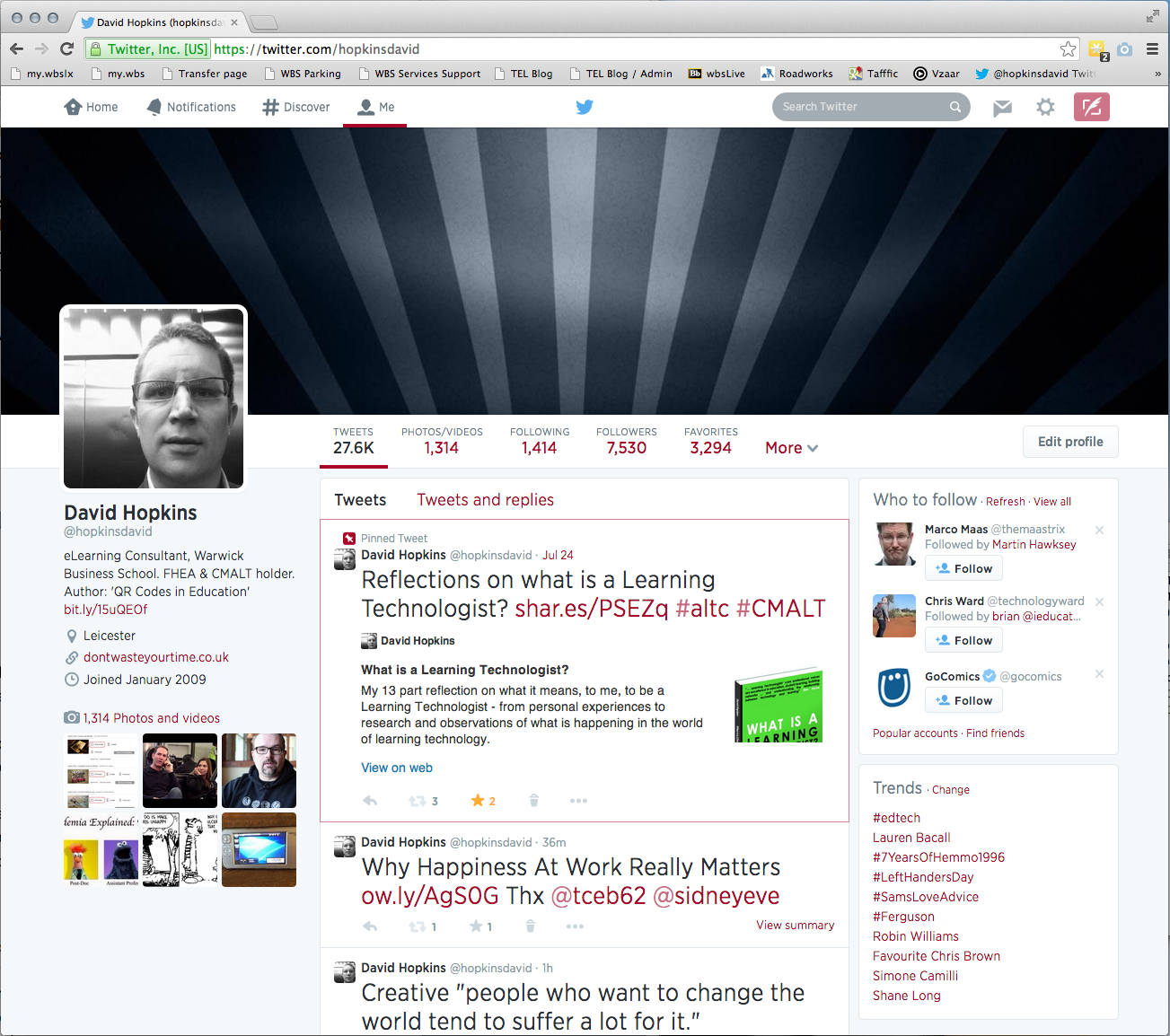1170x1036 pixels.
Task: Reply to the pinned Learning Technologist tweet
Action: 370,801
